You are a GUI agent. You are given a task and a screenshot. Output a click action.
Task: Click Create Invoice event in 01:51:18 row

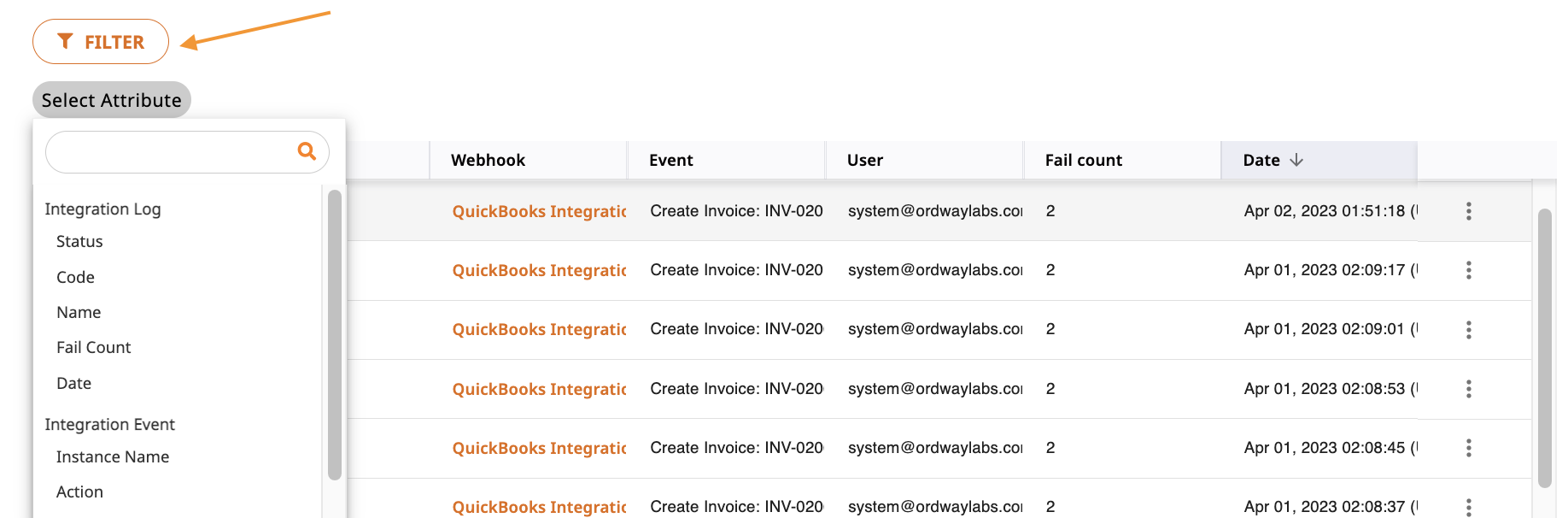click(x=736, y=211)
